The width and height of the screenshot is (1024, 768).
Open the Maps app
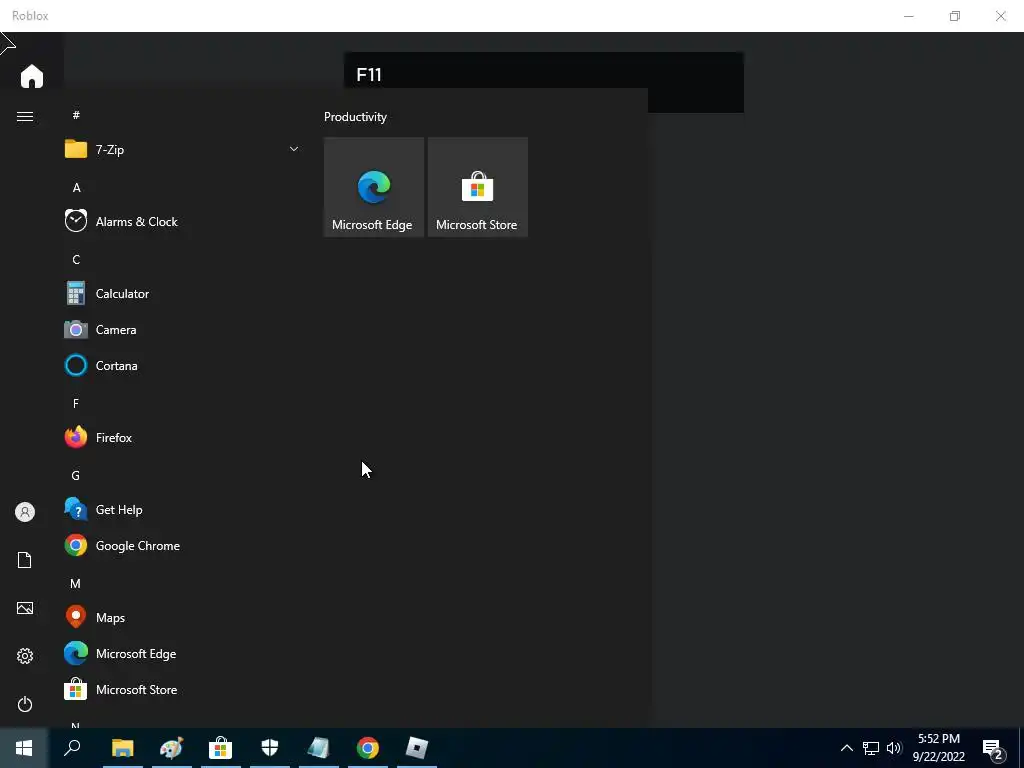(x=182, y=617)
